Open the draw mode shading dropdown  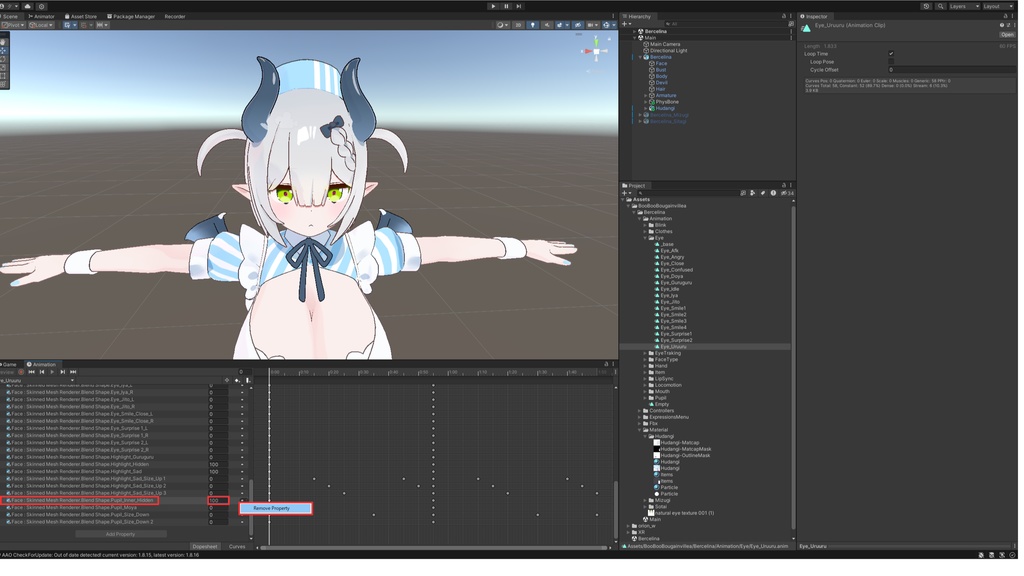[502, 25]
